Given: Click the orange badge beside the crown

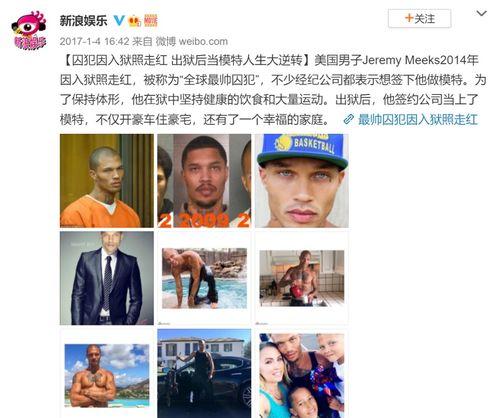Looking at the screenshot, I should tap(150, 21).
